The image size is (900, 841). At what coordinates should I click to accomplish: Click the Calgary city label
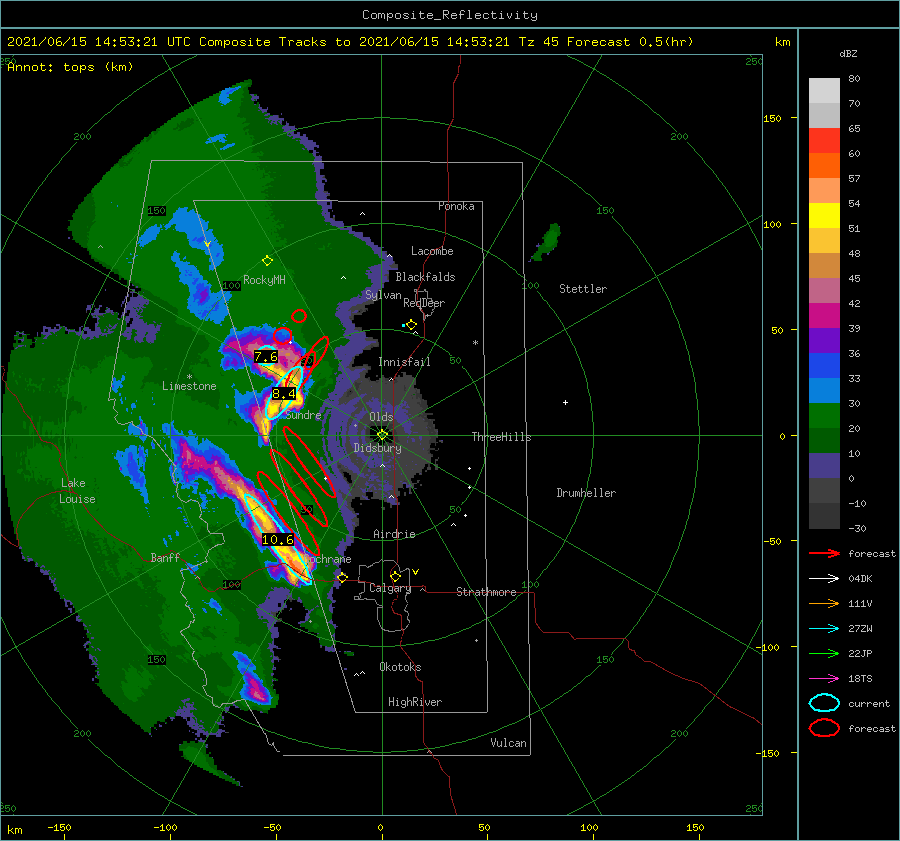[x=390, y=588]
